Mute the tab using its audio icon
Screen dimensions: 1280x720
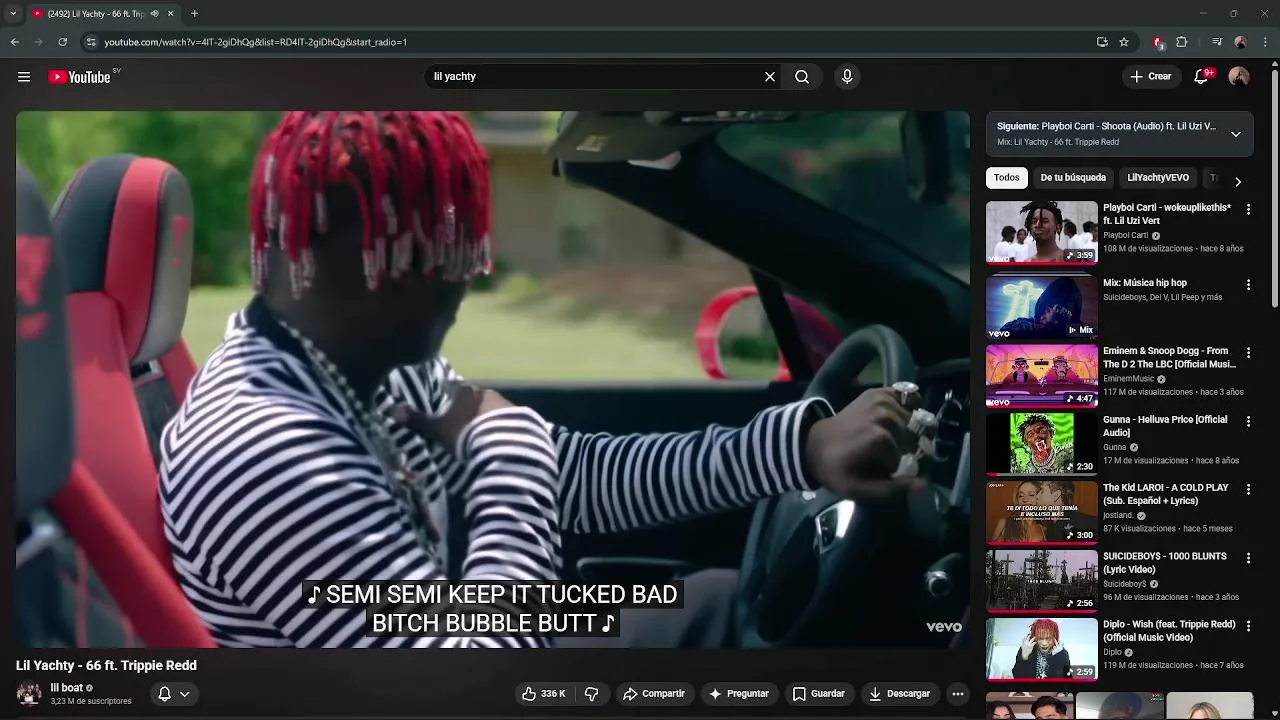point(154,13)
